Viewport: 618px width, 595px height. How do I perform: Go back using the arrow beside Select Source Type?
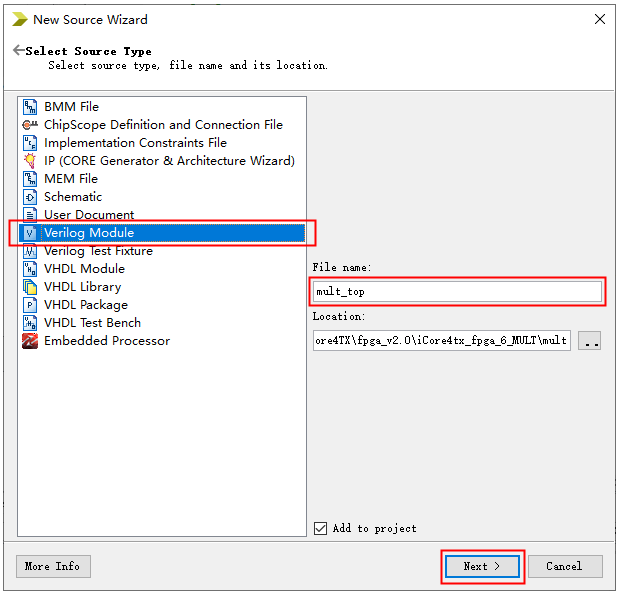(18, 50)
